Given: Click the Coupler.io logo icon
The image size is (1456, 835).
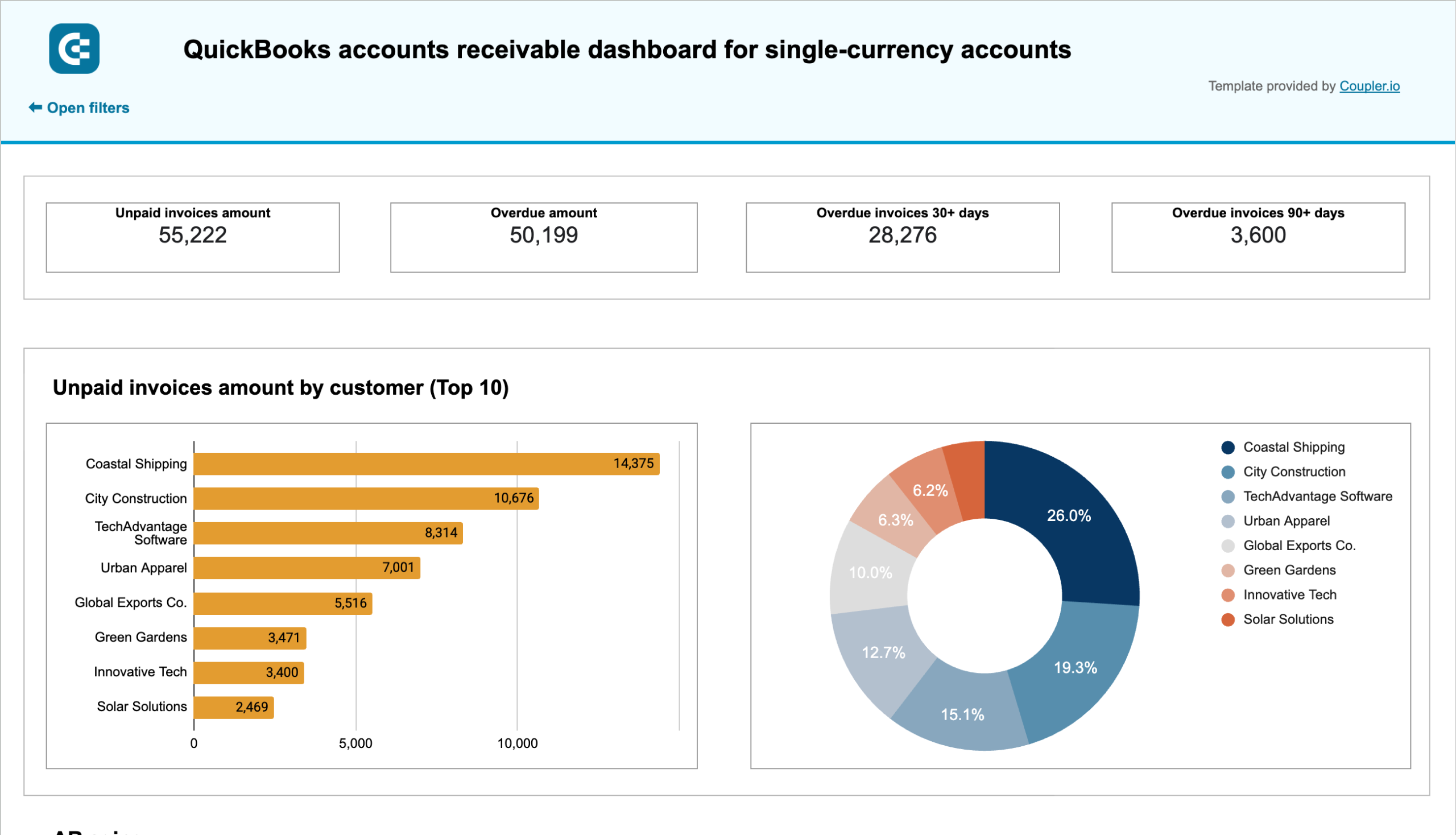Looking at the screenshot, I should (x=74, y=49).
